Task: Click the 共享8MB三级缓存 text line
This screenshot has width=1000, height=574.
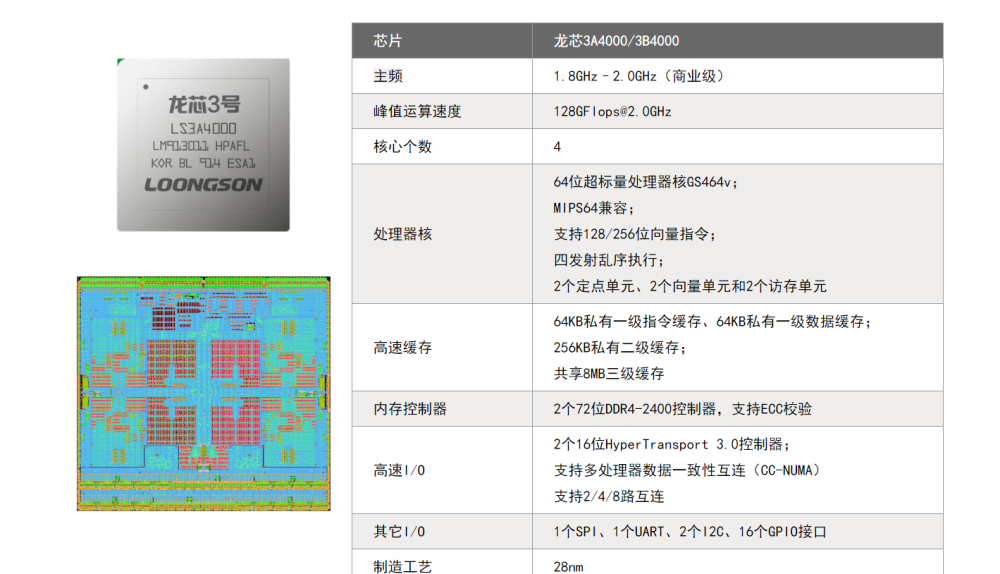Action: (608, 373)
